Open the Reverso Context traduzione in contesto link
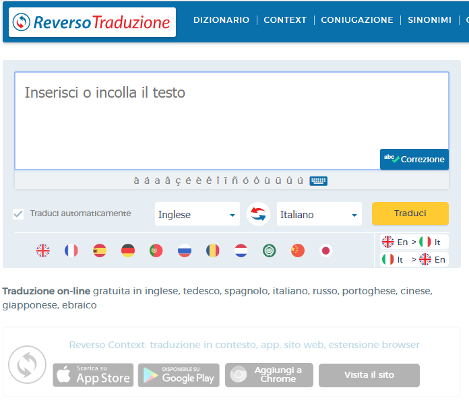Screen dimensions: 469x400 click(244, 344)
